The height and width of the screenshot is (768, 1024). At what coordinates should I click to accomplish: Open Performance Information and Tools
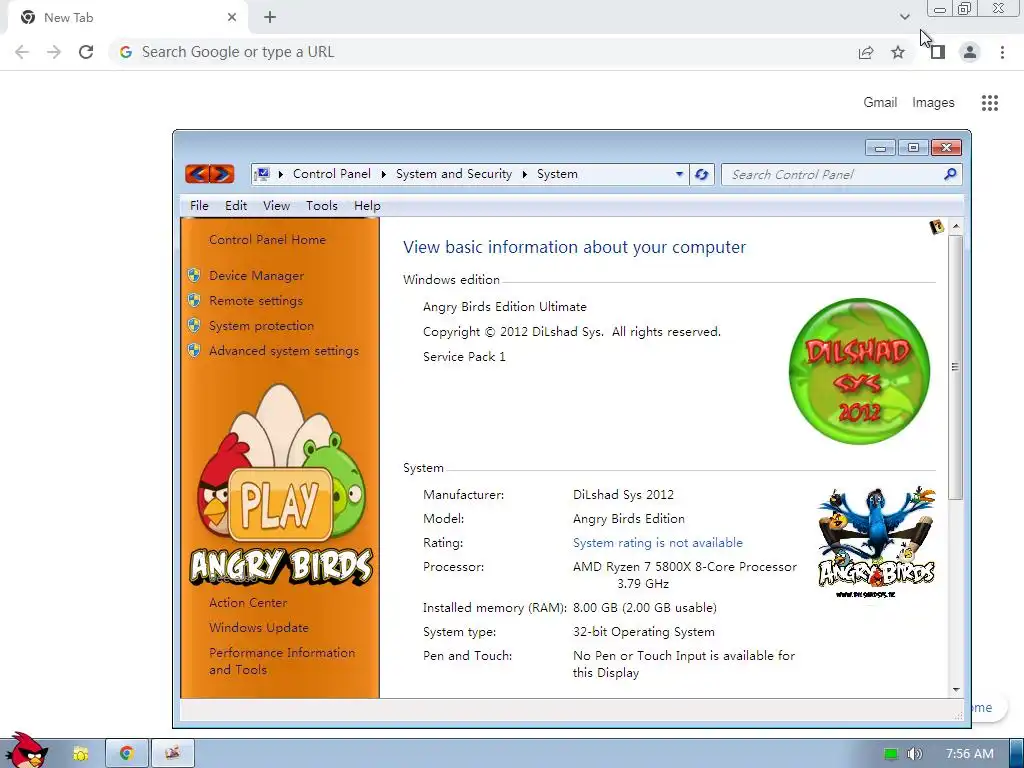point(282,661)
